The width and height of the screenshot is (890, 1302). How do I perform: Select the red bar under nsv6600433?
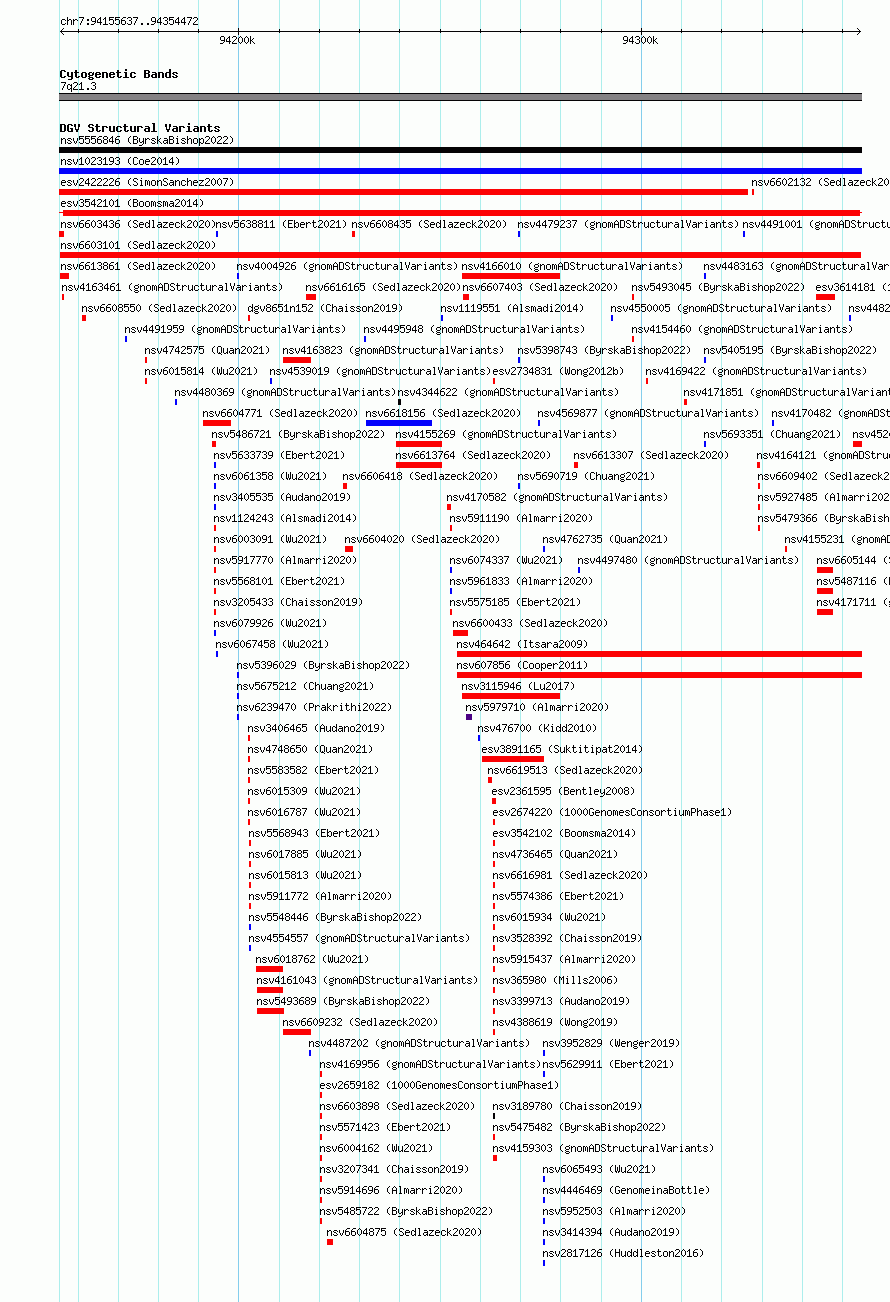[460, 633]
